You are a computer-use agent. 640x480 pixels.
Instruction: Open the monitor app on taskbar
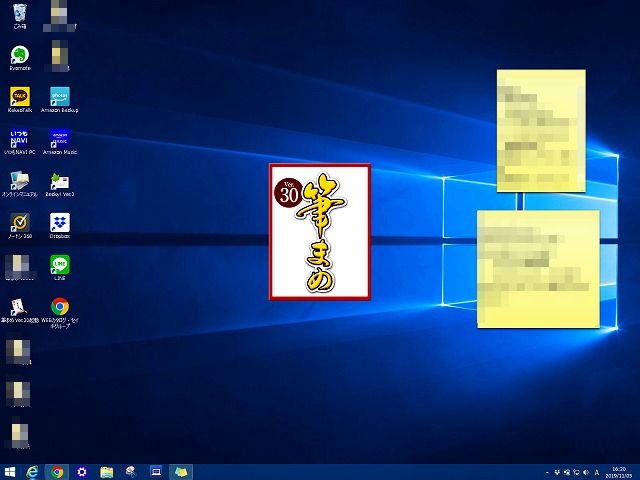pos(156,472)
